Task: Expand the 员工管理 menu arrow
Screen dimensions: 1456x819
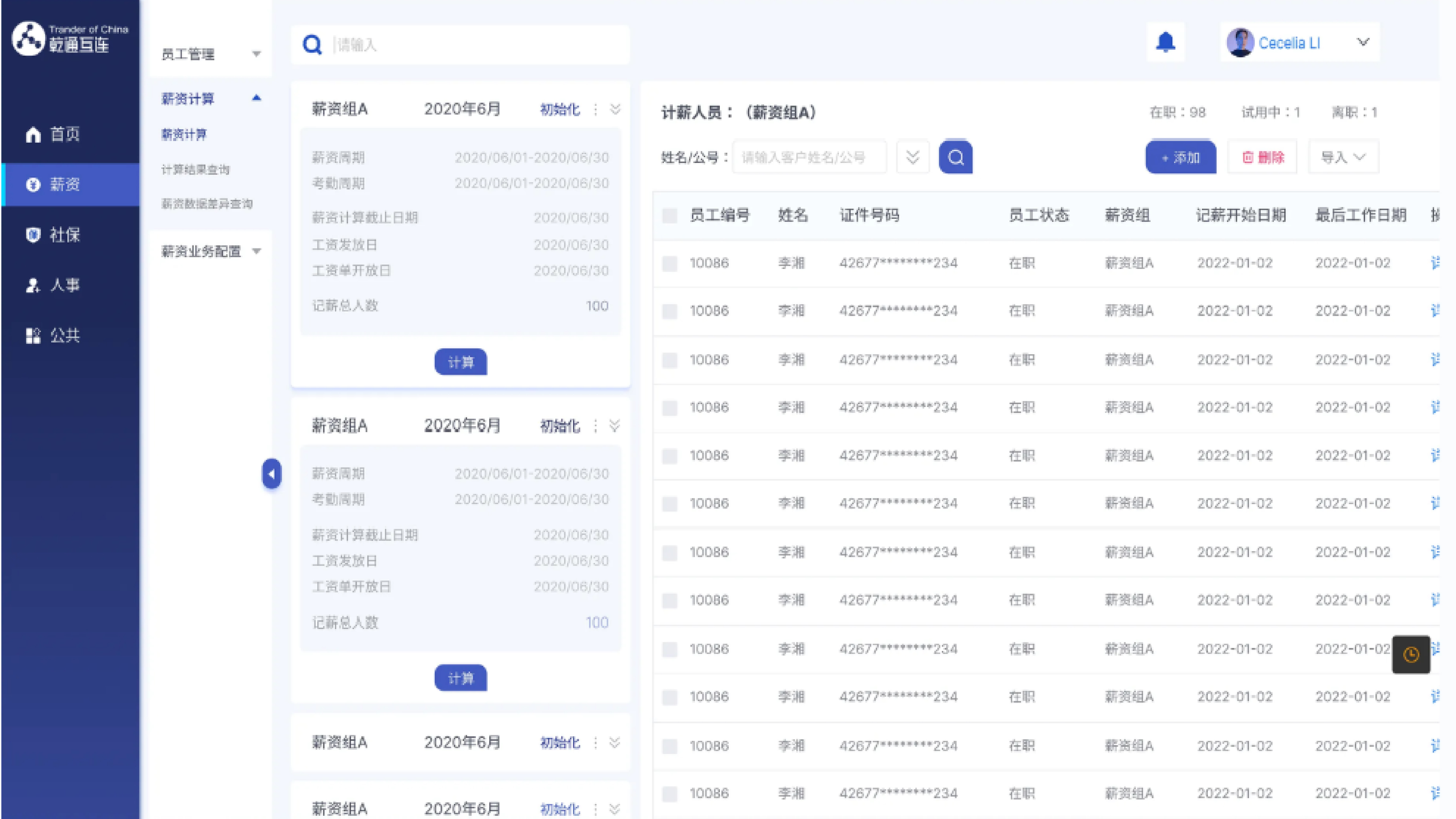Action: pos(257,54)
